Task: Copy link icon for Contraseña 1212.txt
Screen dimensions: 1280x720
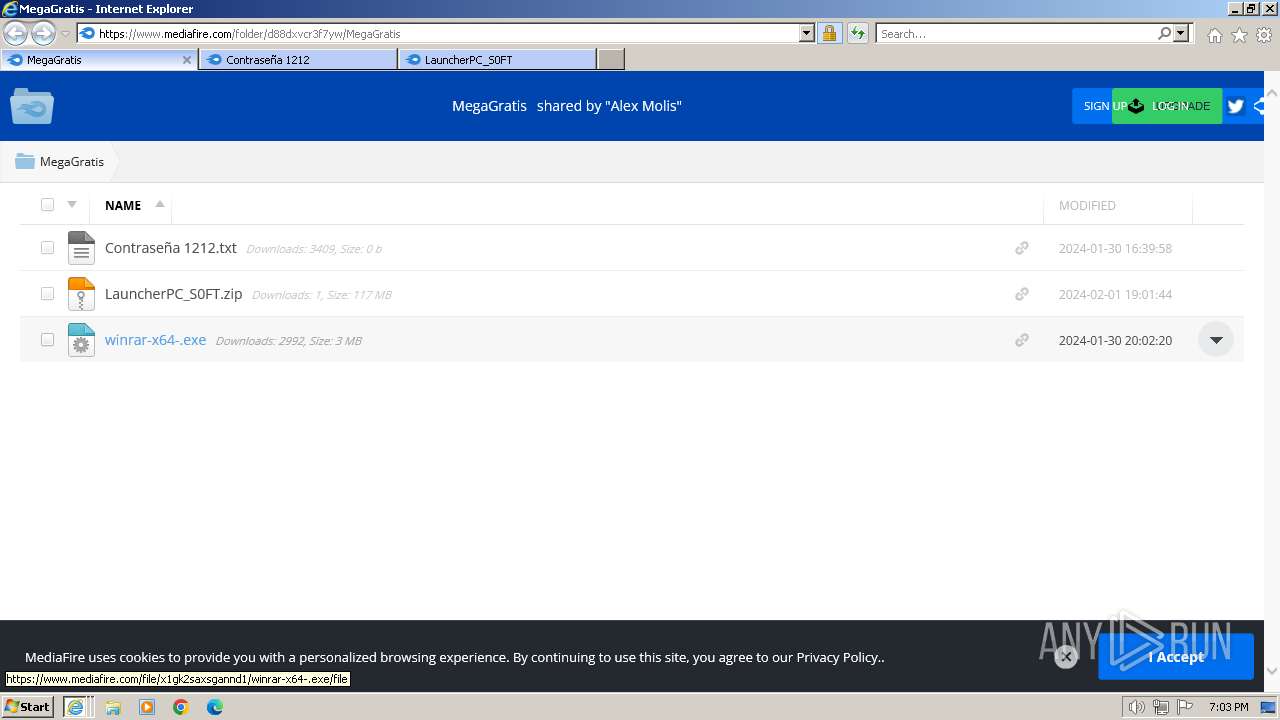Action: pyautogui.click(x=1022, y=248)
